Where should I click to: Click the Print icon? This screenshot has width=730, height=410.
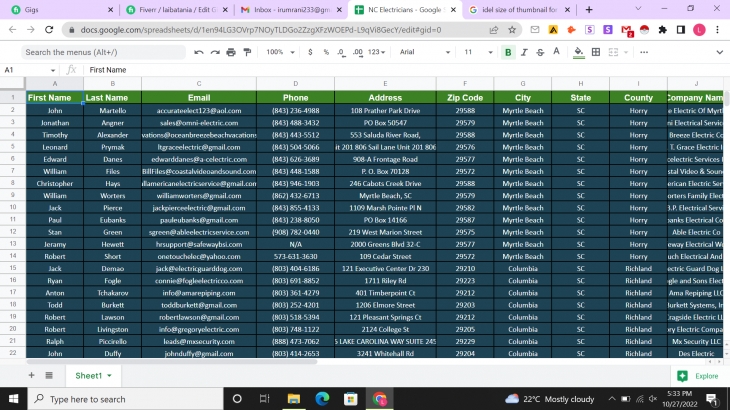231,52
